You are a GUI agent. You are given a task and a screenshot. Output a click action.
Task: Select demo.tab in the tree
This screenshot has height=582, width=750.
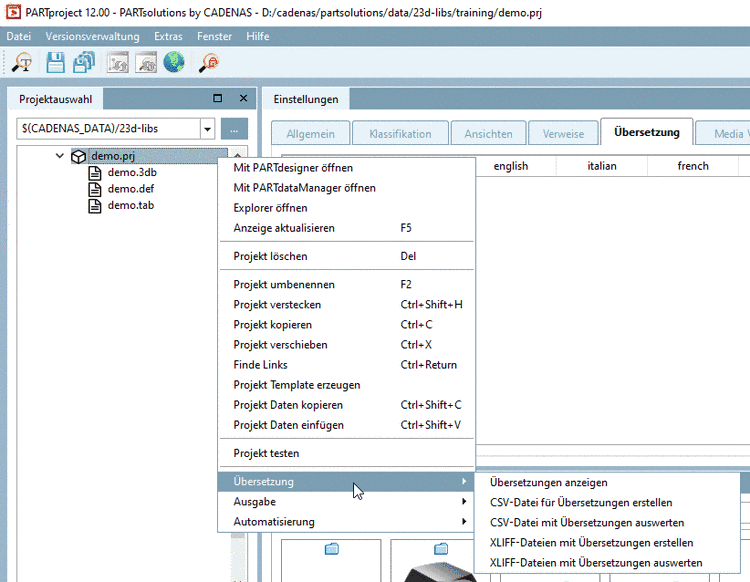pyautogui.click(x=131, y=206)
